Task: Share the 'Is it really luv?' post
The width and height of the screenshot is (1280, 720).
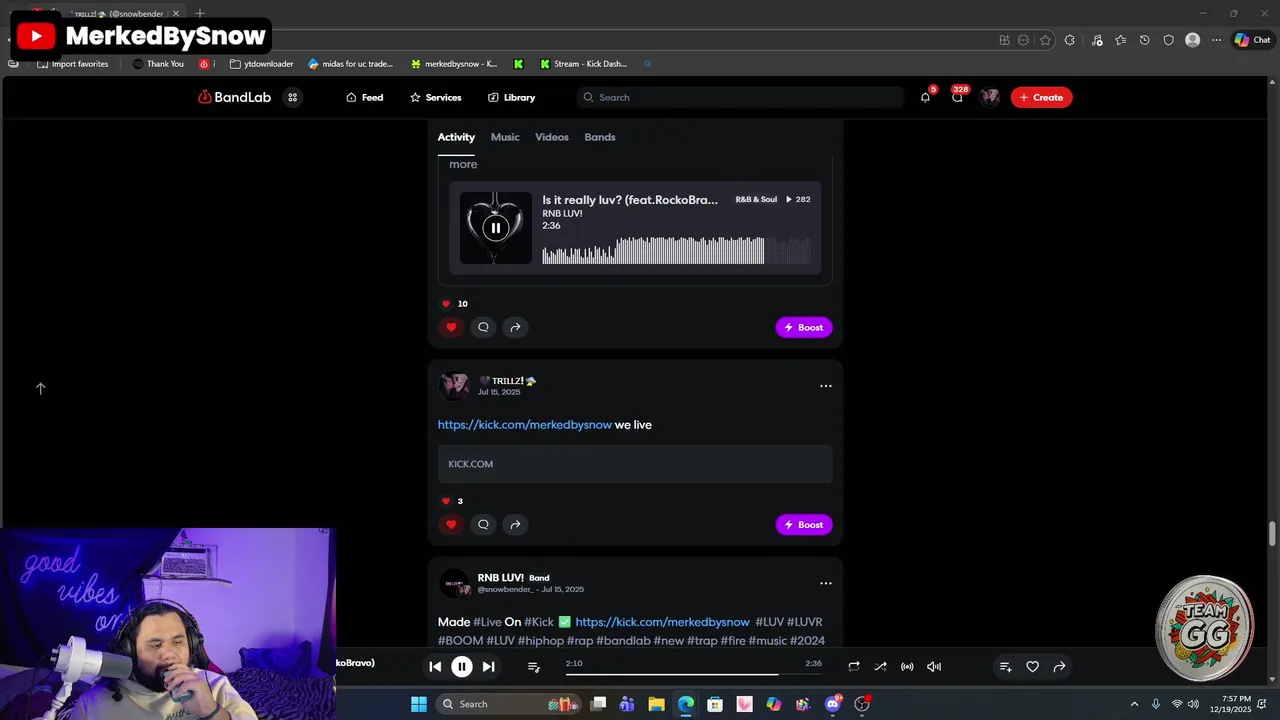Action: pos(515,327)
